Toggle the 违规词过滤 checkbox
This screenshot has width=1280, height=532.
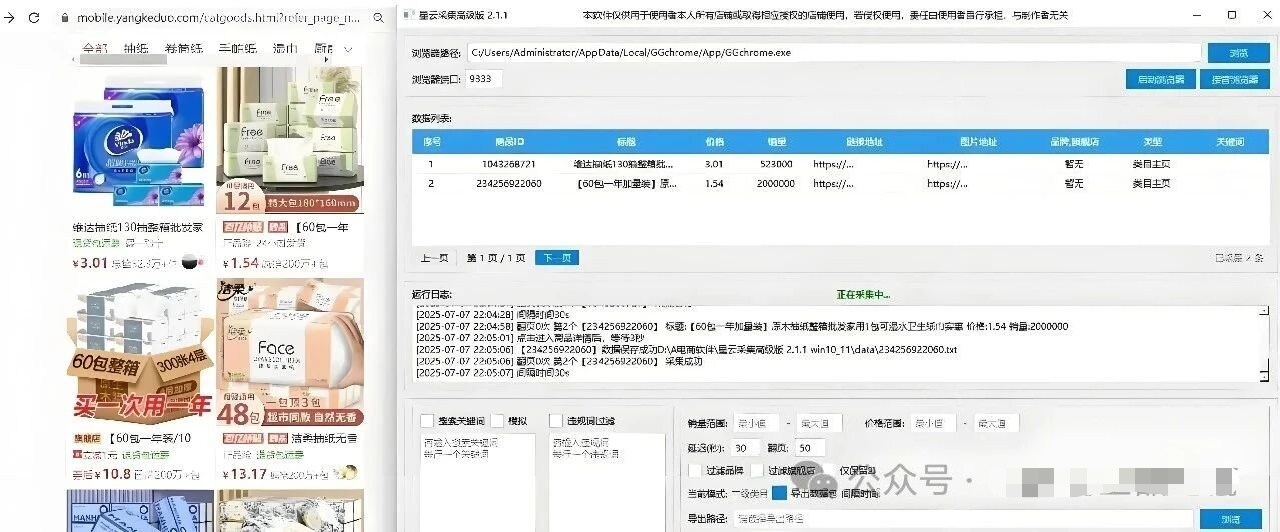pyautogui.click(x=556, y=421)
